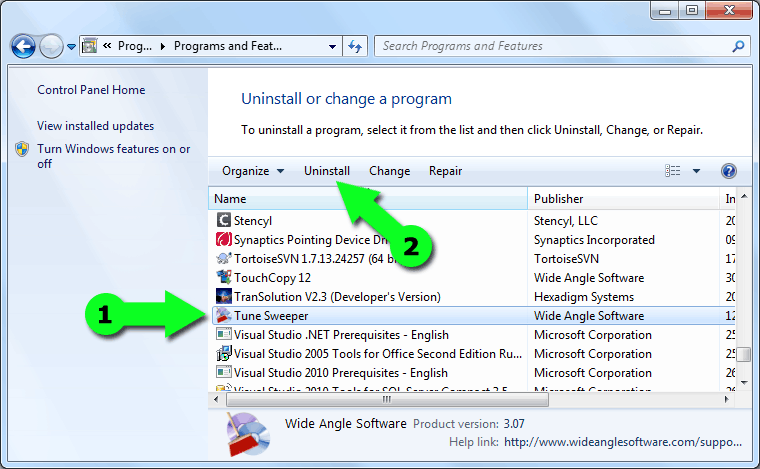Click Stencyl, LLC publisher cell
This screenshot has width=760, height=469.
coord(566,221)
